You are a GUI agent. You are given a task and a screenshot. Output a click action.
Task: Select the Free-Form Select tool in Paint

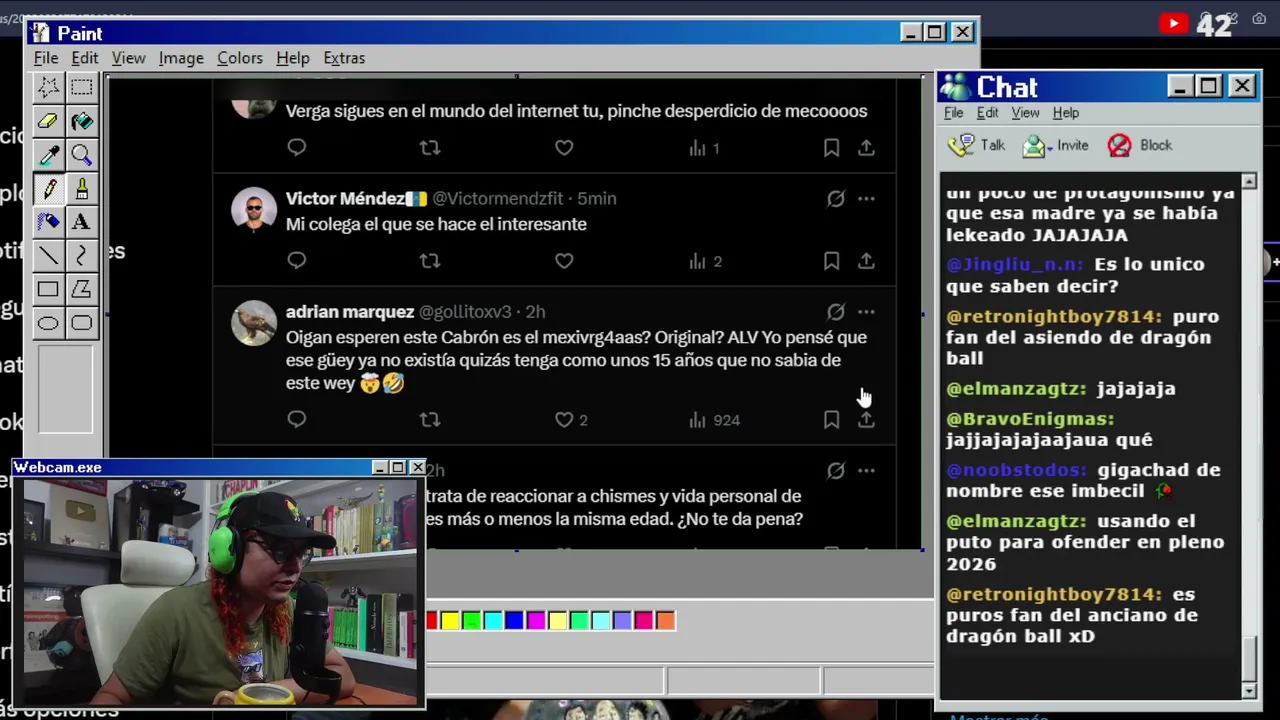click(x=48, y=88)
